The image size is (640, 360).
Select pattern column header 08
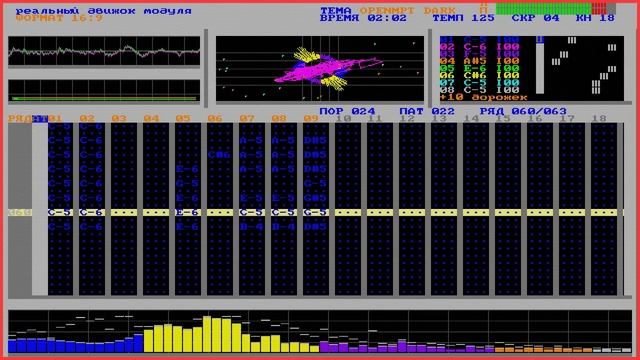279,119
